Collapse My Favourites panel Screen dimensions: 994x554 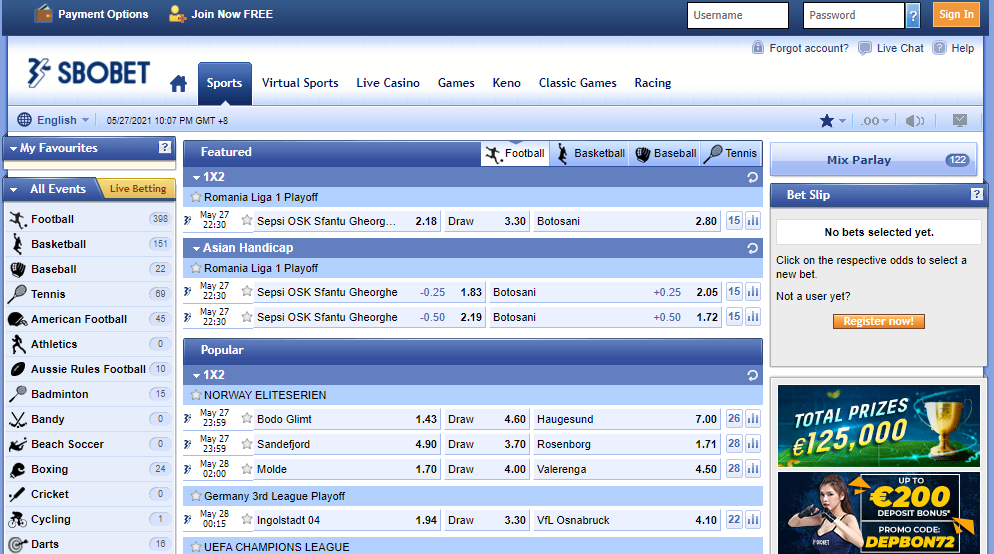tap(13, 148)
